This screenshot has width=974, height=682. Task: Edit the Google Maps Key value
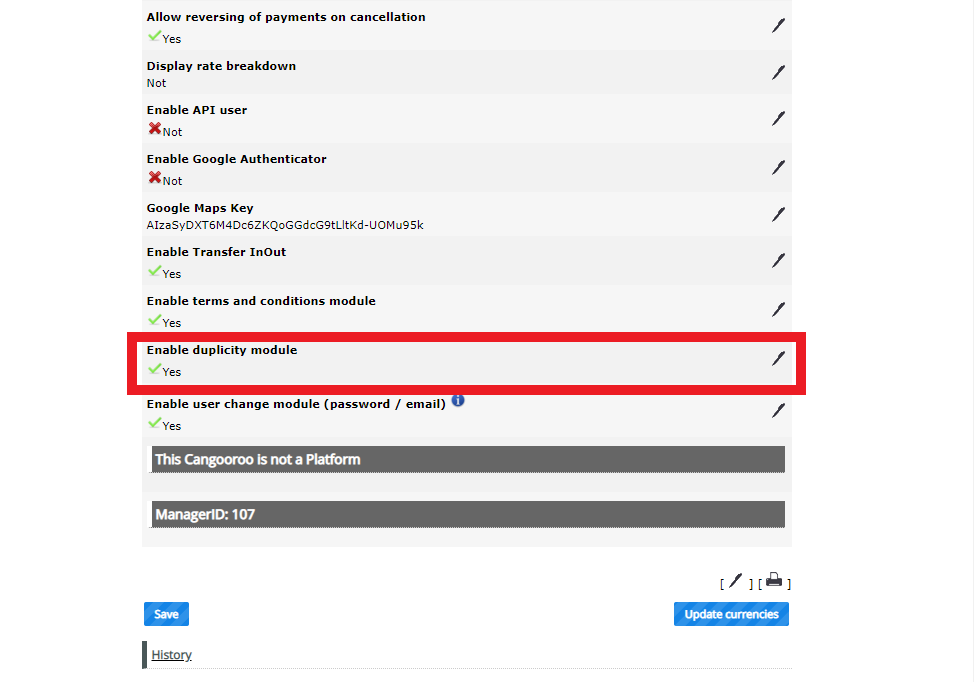click(x=778, y=215)
